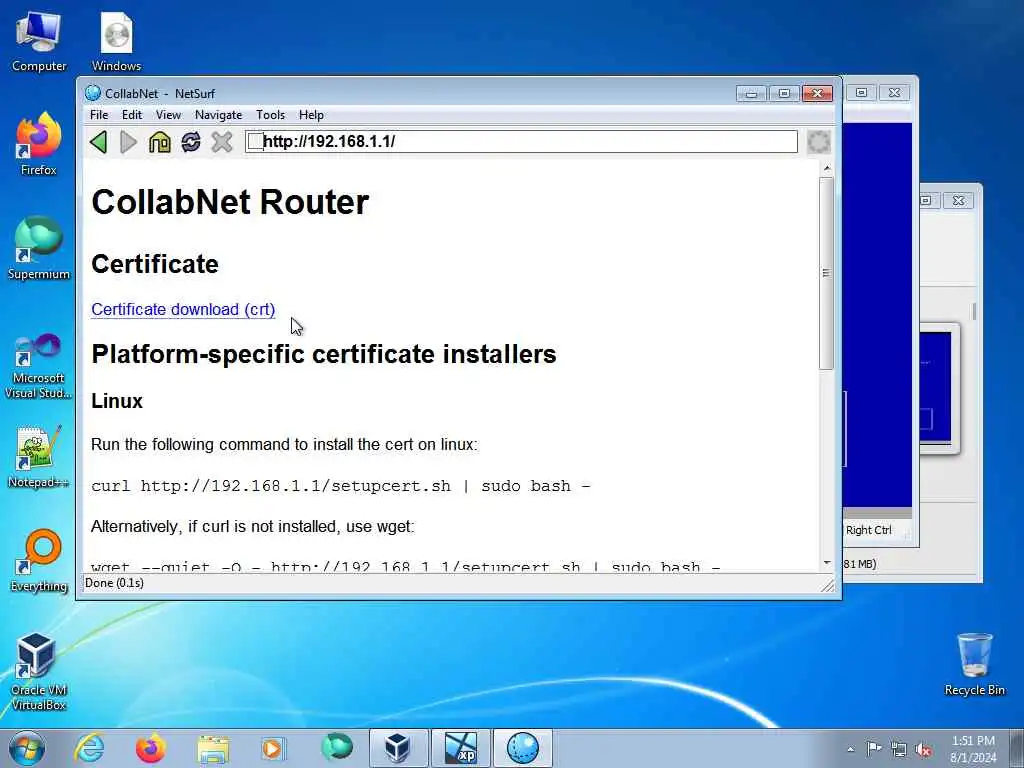Image resolution: width=1024 pixels, height=768 pixels.
Task: Close the background VM window
Action: pos(894,93)
